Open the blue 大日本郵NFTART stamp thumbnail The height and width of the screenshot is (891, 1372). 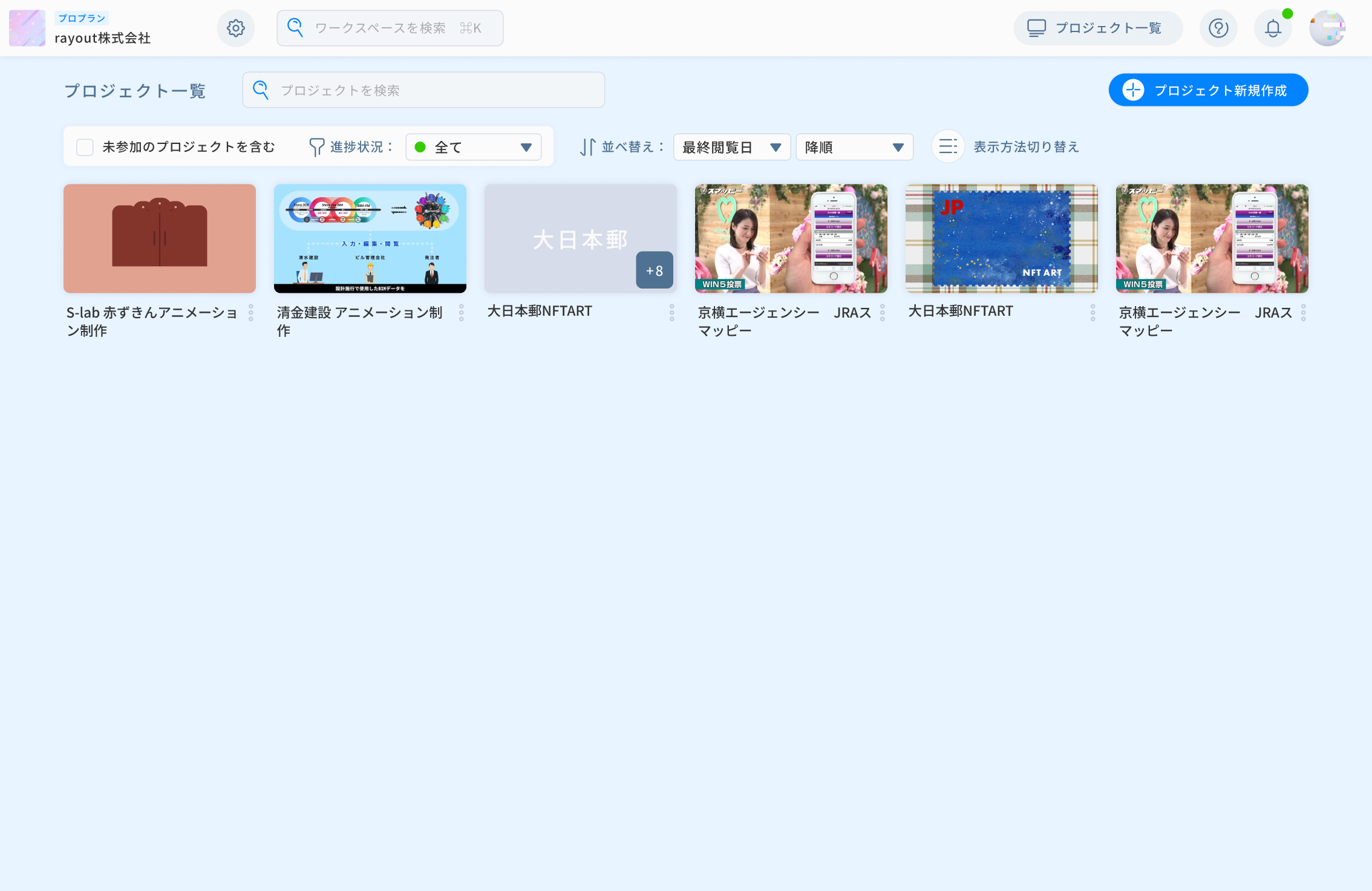pos(1001,239)
